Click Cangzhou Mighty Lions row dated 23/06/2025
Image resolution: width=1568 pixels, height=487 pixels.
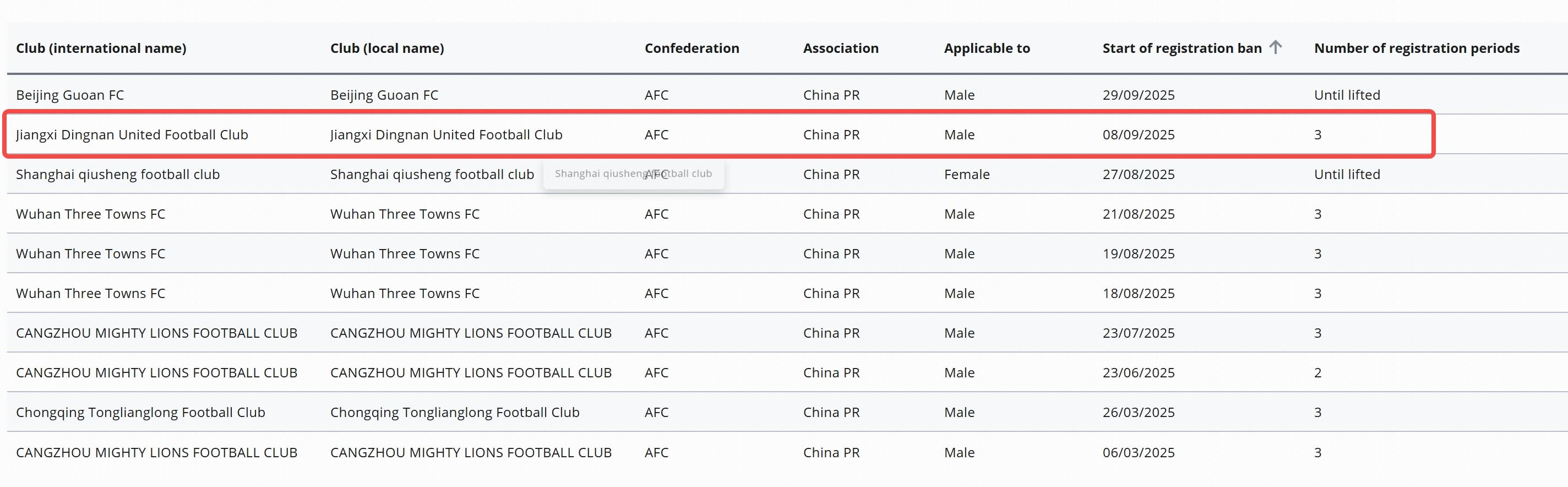[x=156, y=372]
